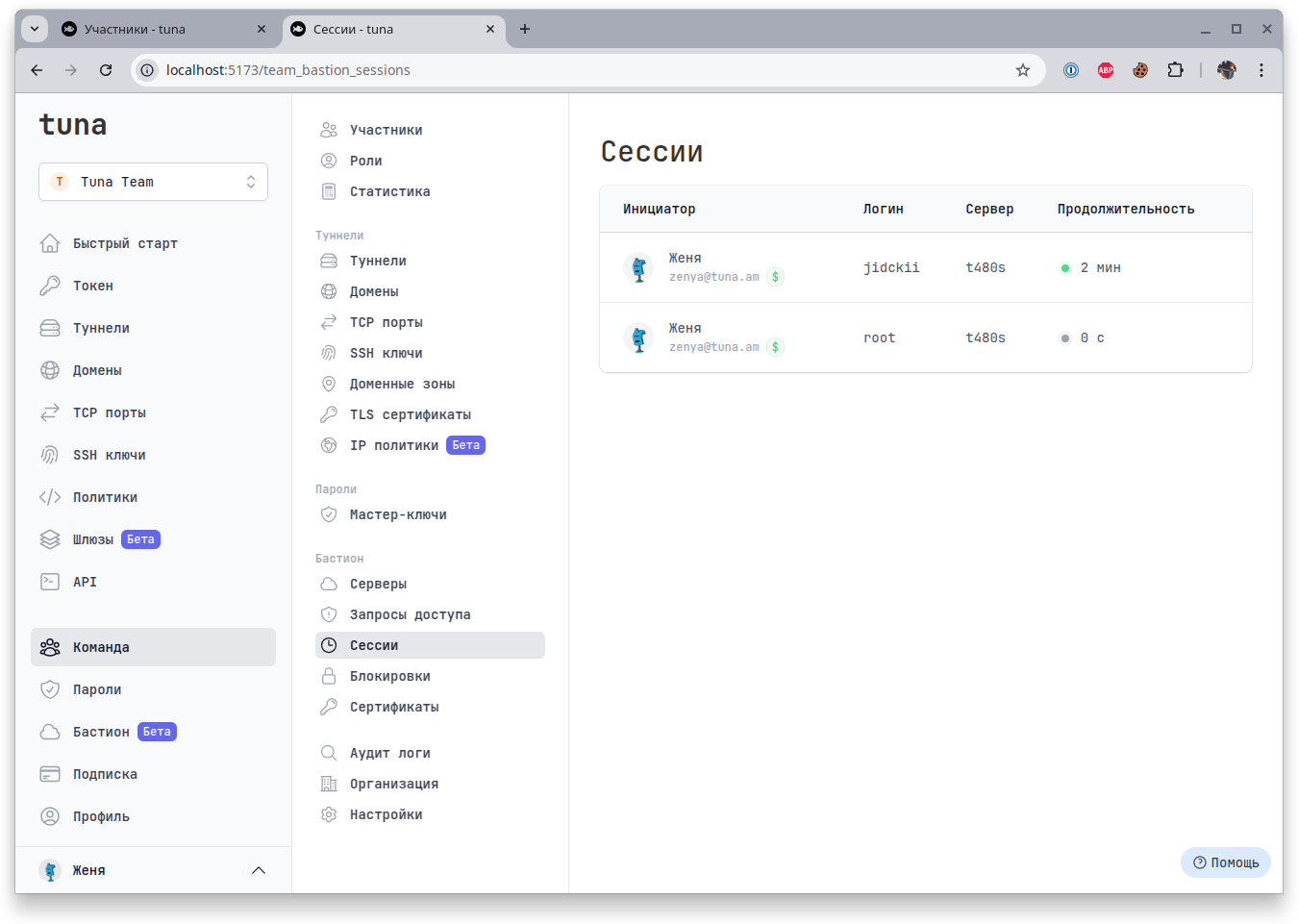Expand the user menu chevron at bottom
The height and width of the screenshot is (924, 1298).
pyautogui.click(x=258, y=870)
